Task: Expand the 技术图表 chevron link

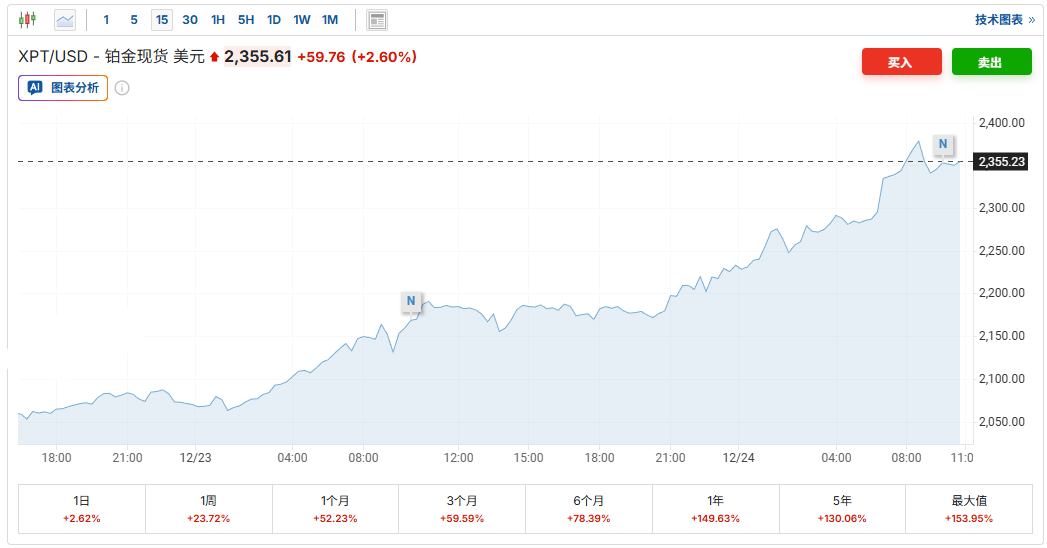Action: 1031,19
